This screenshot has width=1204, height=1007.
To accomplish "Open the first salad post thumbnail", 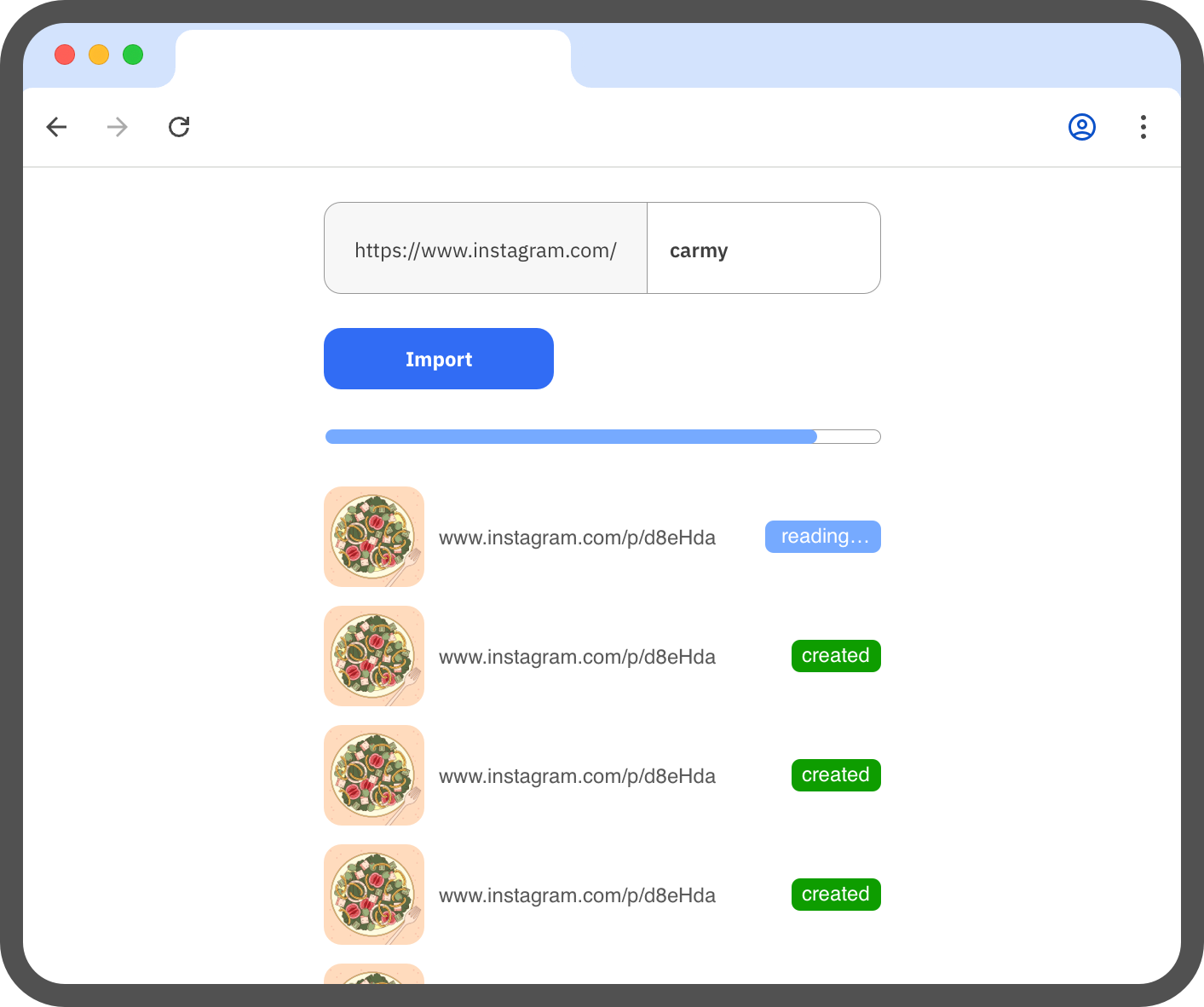I will click(x=373, y=537).
